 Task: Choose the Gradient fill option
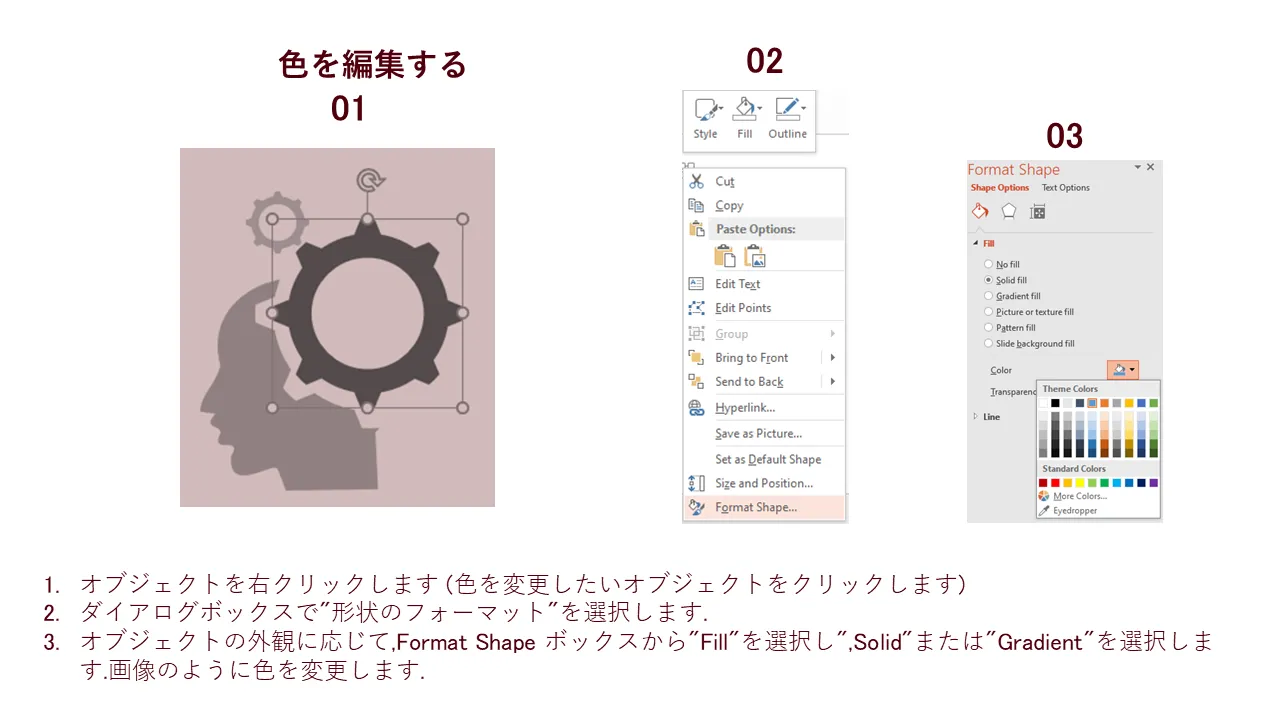click(x=989, y=296)
